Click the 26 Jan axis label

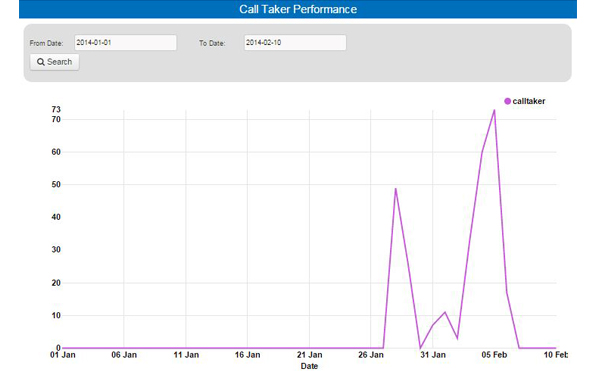371,355
